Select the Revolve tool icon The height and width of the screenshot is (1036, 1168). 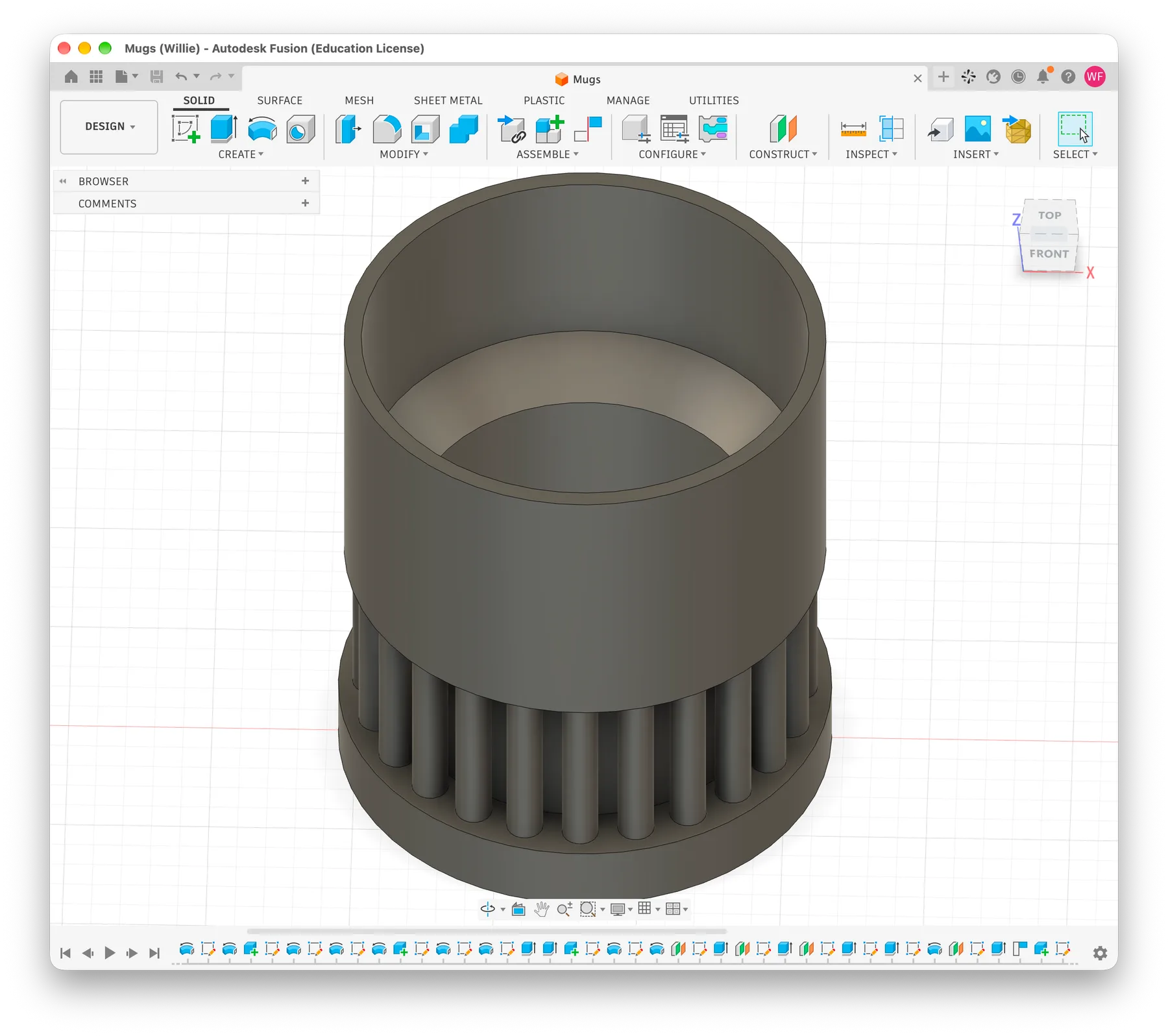(x=262, y=128)
